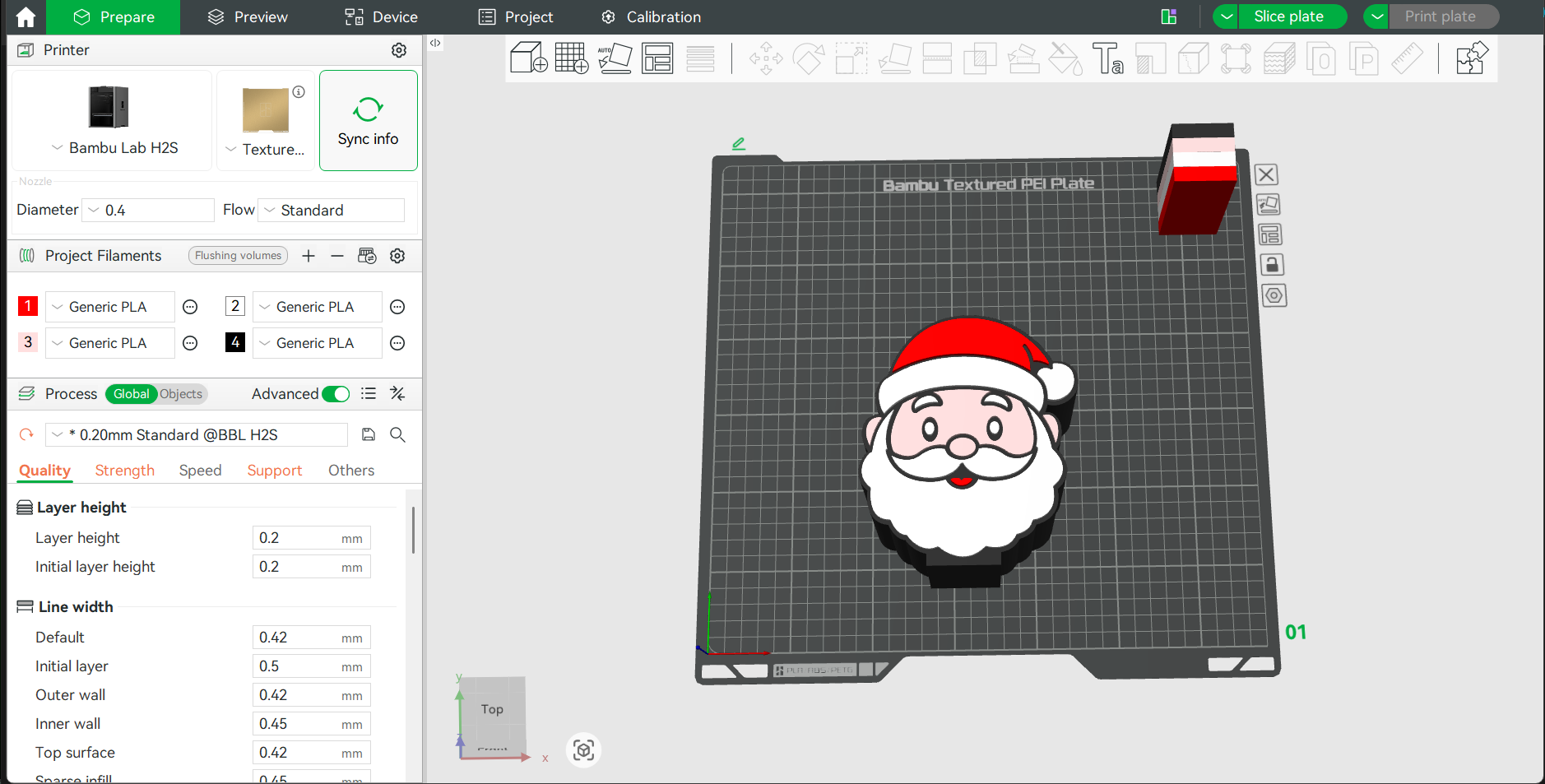Lock the current plate
Image resolution: width=1545 pixels, height=784 pixels.
coord(1273,264)
